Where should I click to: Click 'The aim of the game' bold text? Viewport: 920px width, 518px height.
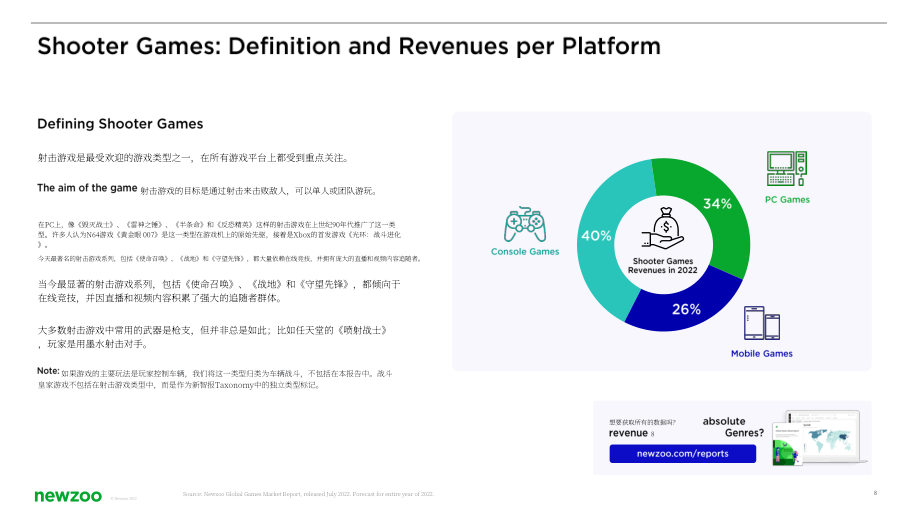[87, 188]
